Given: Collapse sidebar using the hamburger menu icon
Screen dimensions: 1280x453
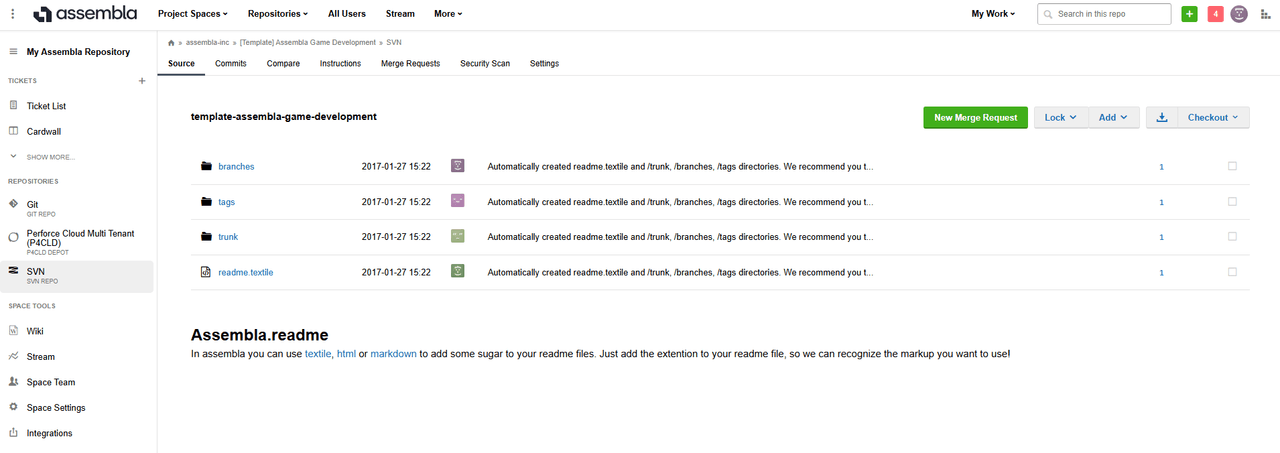Looking at the screenshot, I should tap(13, 51).
